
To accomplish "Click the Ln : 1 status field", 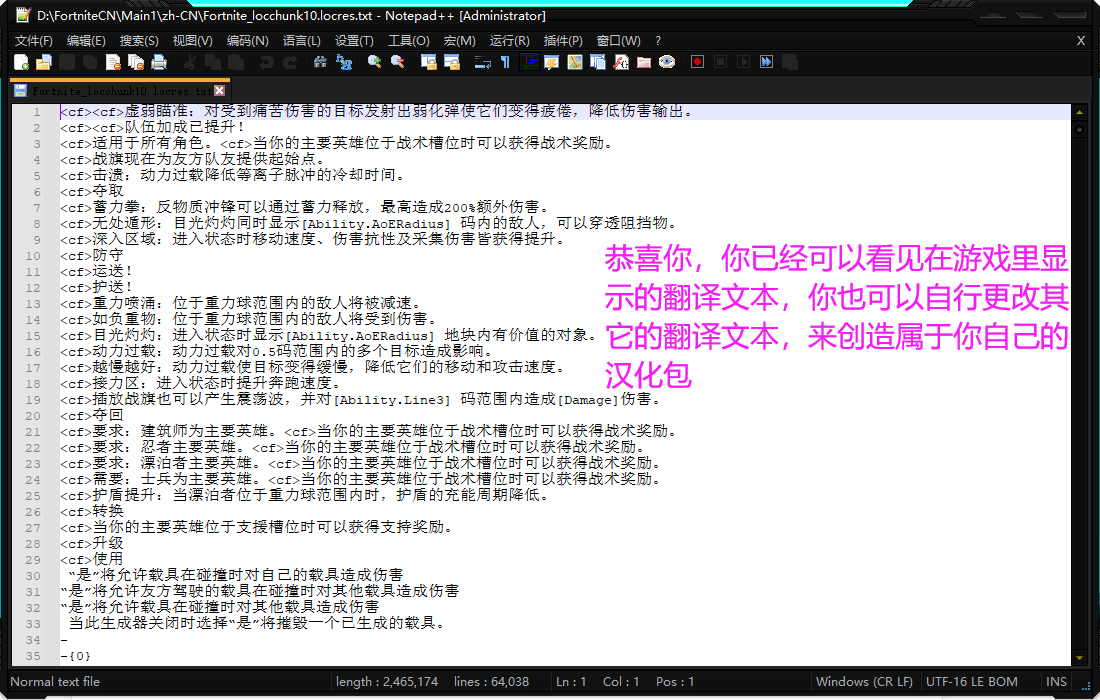I will pos(571,682).
